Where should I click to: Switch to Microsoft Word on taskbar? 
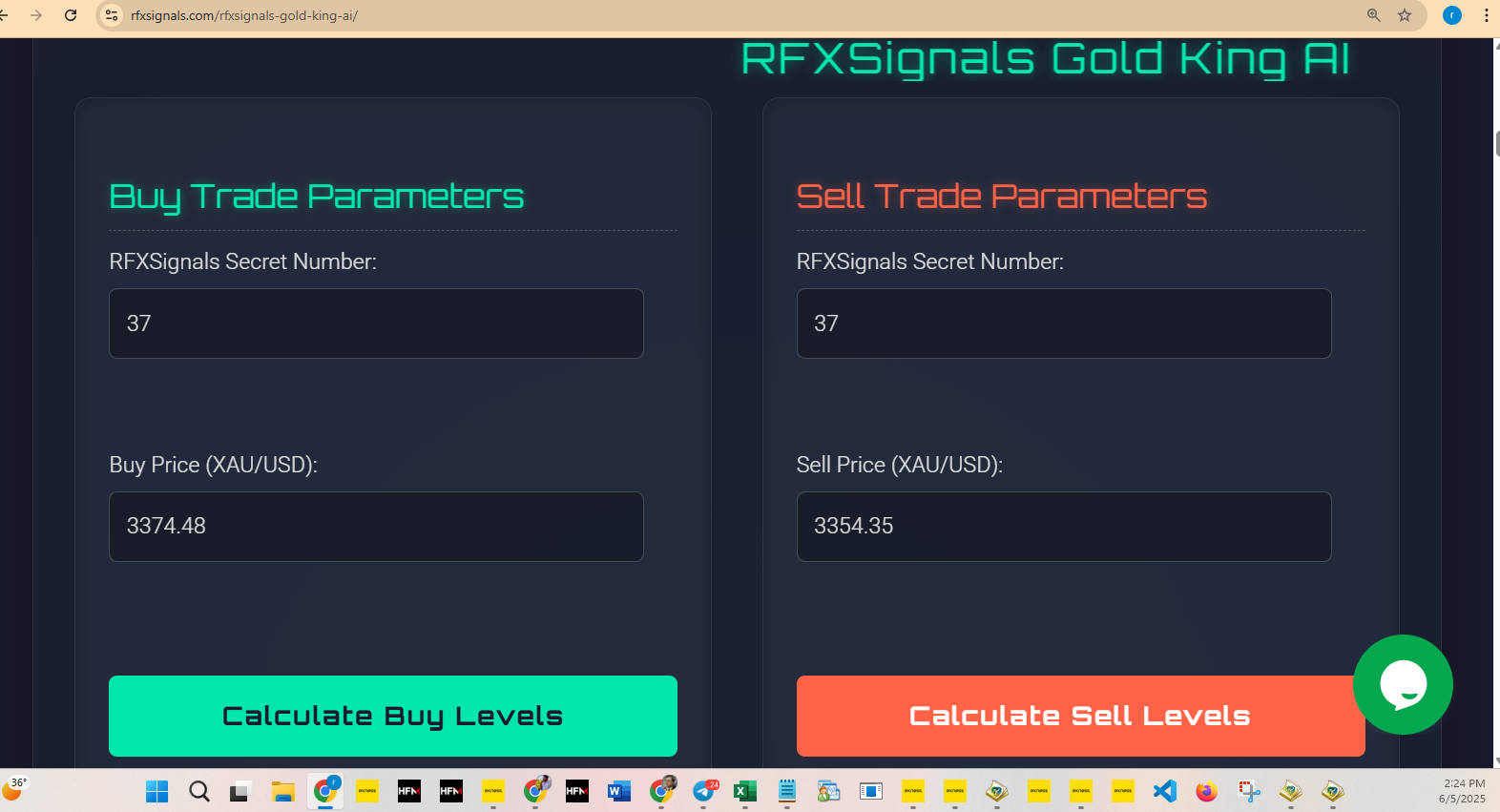[618, 791]
